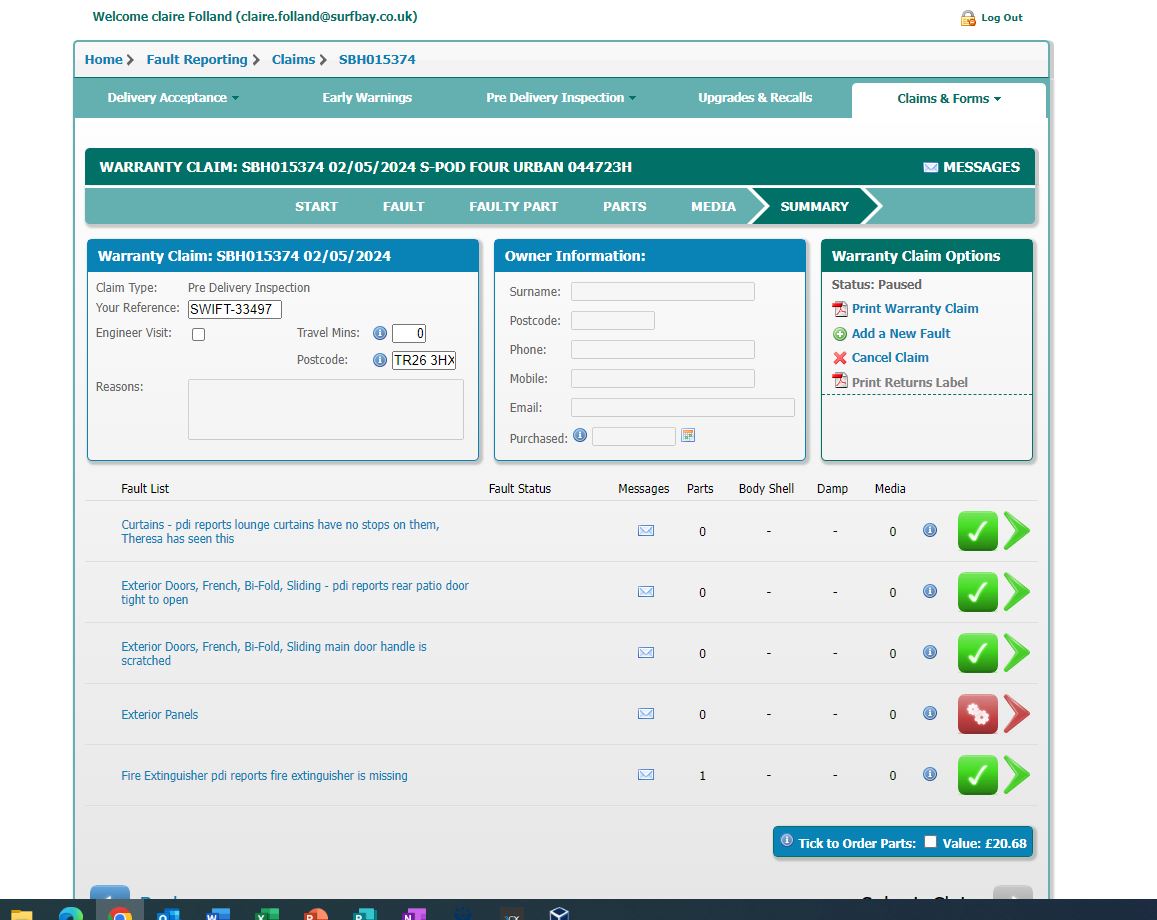Screen dimensions: 1157x920
Task: Open calendar picker next to Purchased field
Action: (688, 436)
